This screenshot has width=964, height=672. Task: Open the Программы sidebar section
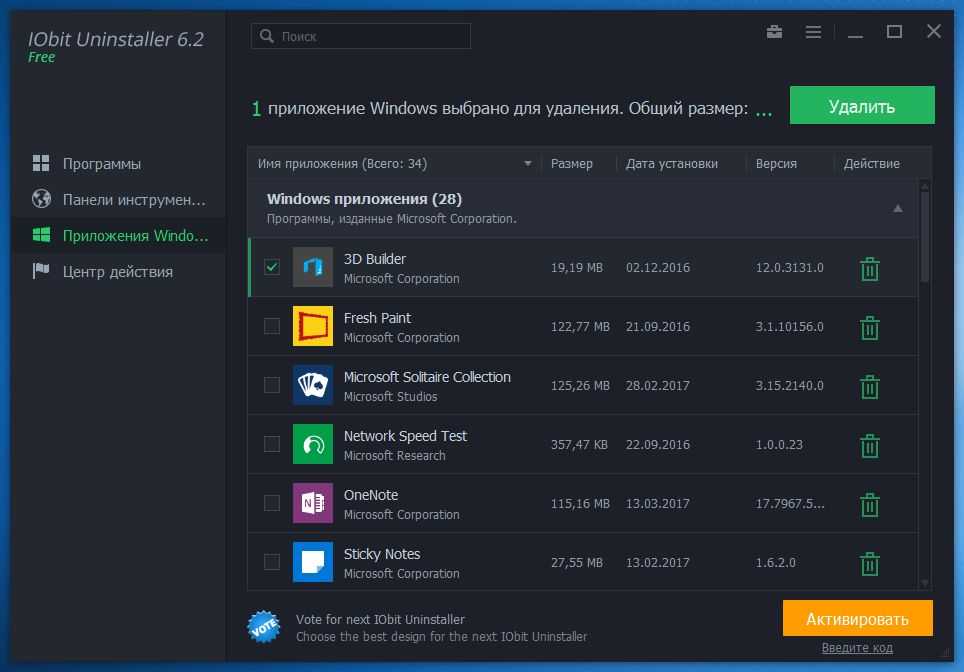101,163
